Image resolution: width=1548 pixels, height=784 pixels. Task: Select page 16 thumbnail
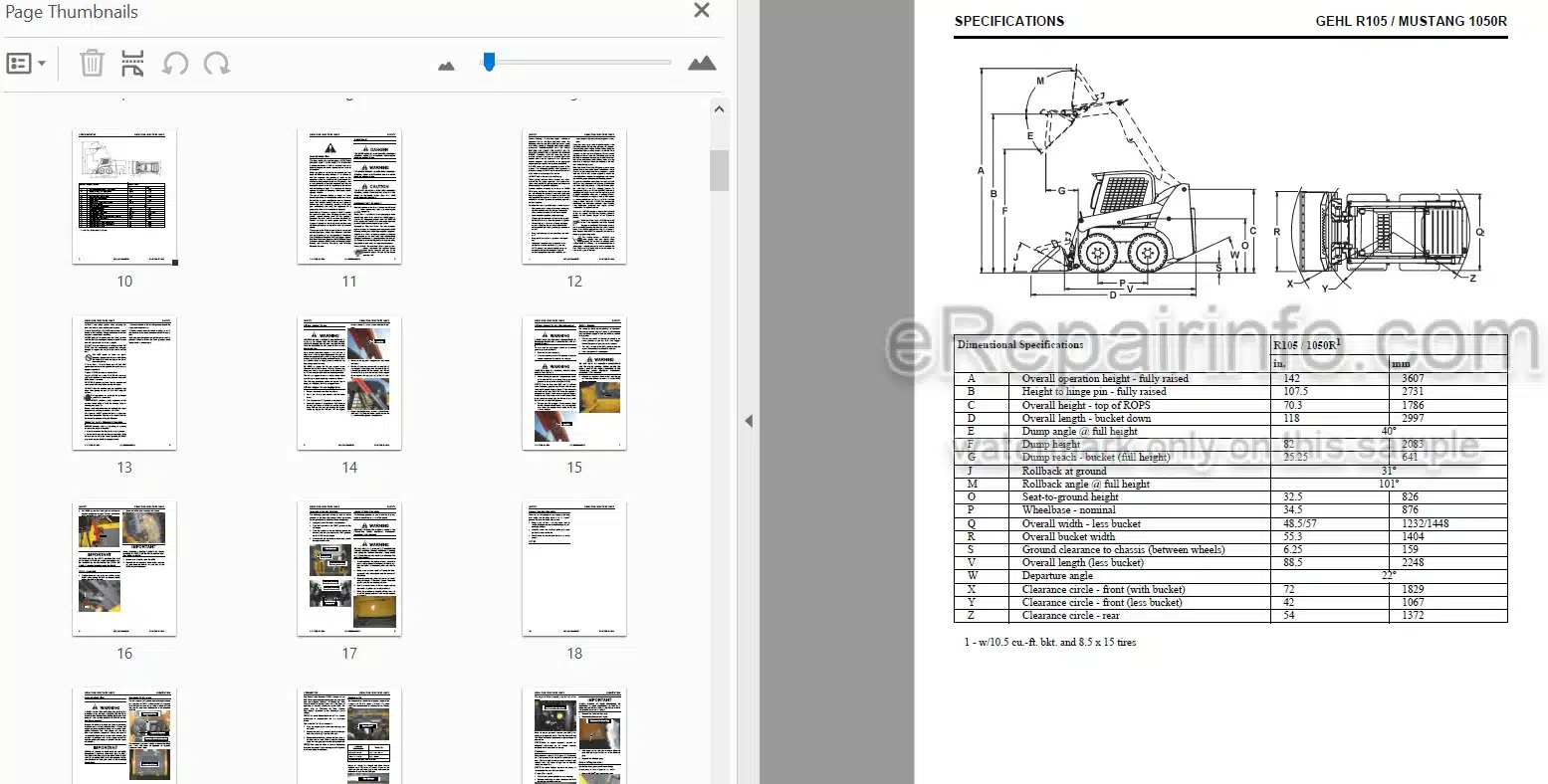(x=124, y=569)
